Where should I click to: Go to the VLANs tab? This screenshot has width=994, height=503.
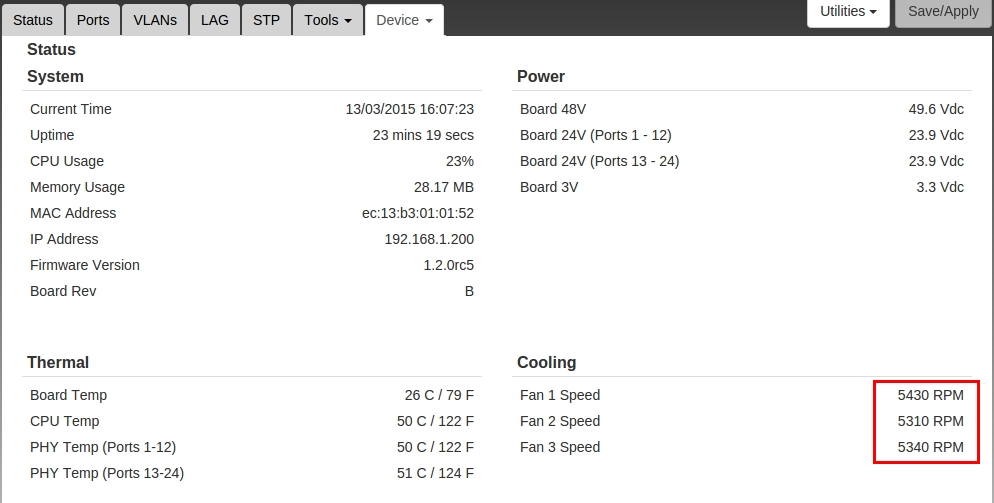pos(155,20)
